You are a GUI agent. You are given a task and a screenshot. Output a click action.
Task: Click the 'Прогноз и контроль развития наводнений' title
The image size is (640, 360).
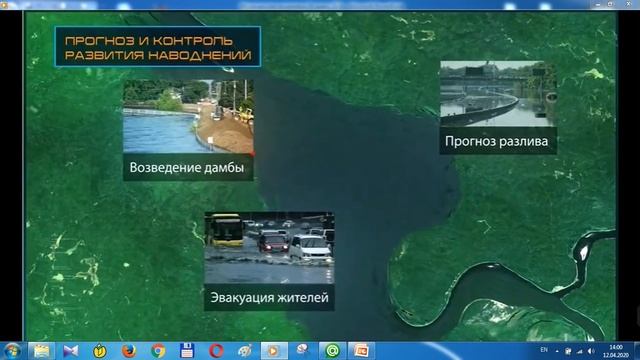click(158, 47)
